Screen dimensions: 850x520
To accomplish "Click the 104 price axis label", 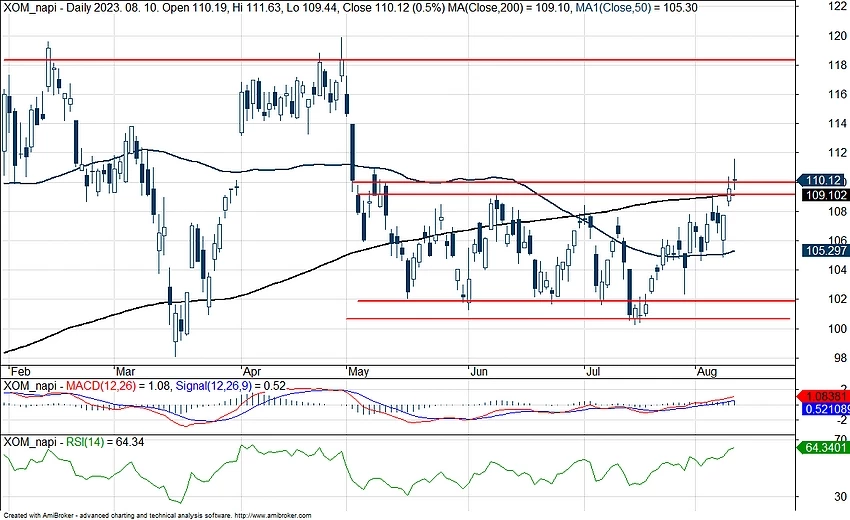I will coord(838,270).
